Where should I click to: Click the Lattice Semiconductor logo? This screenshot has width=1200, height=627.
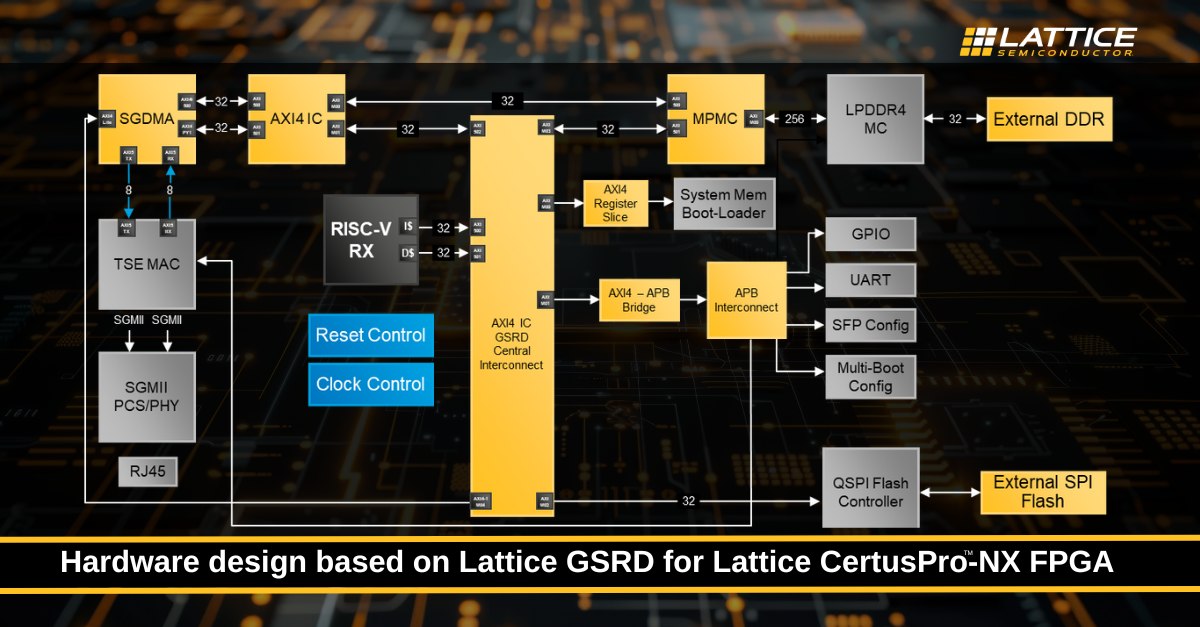[x=1048, y=41]
